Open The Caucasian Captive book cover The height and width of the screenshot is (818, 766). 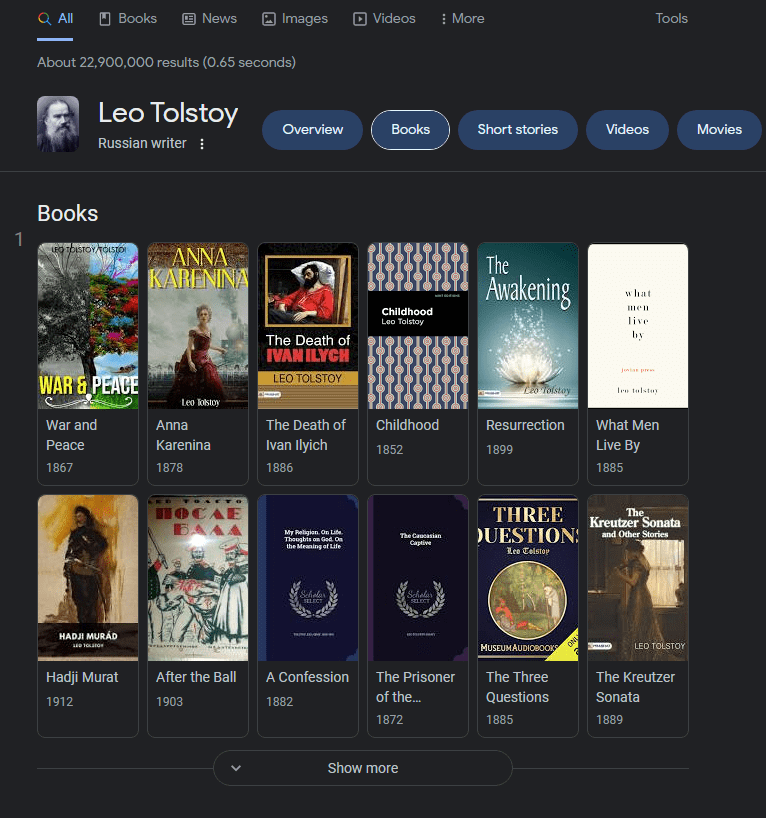coord(418,578)
